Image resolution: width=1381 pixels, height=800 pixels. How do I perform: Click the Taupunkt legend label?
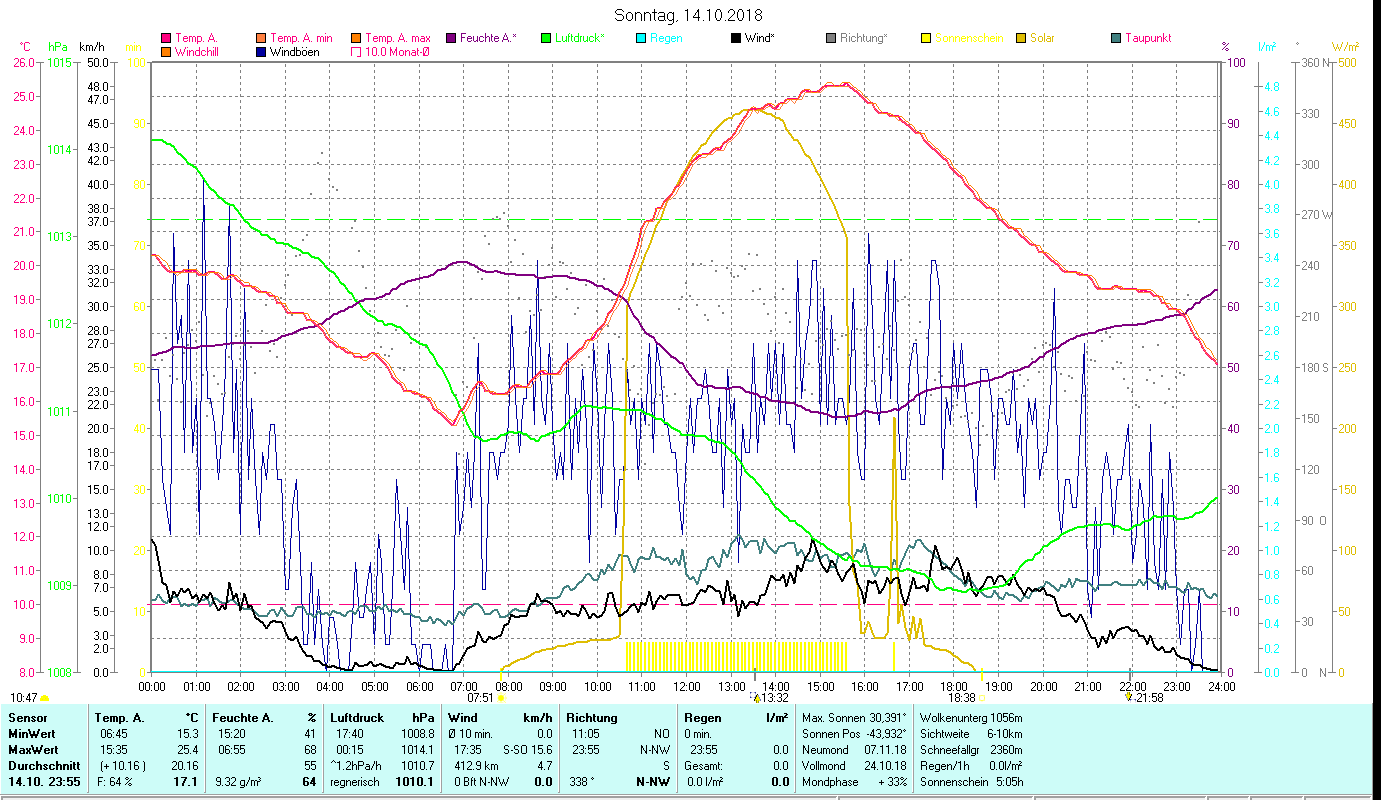tap(1147, 38)
